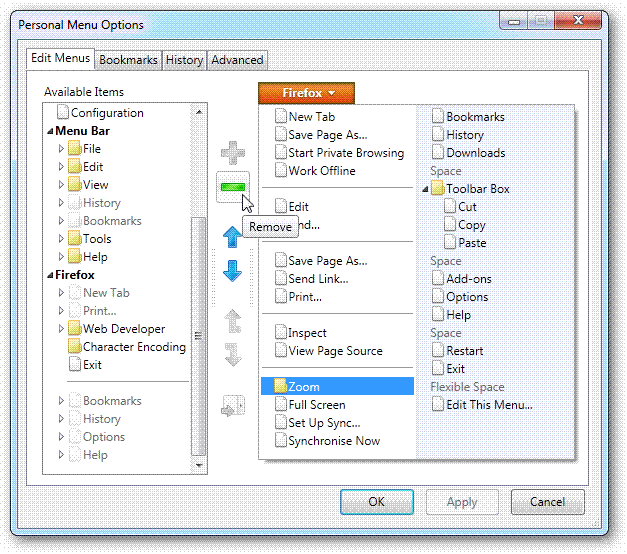This screenshot has width=627, height=554.
Task: Click the Downloads page icon
Action: point(438,152)
